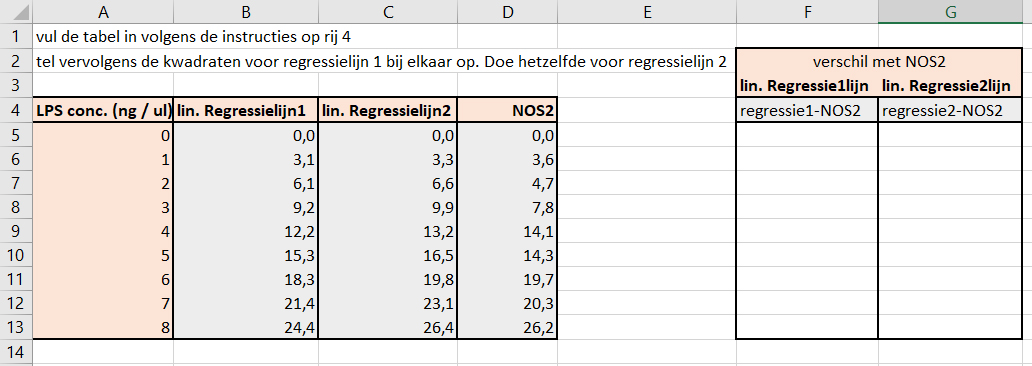Select column E header
The width and height of the screenshot is (1032, 366).
tap(646, 11)
